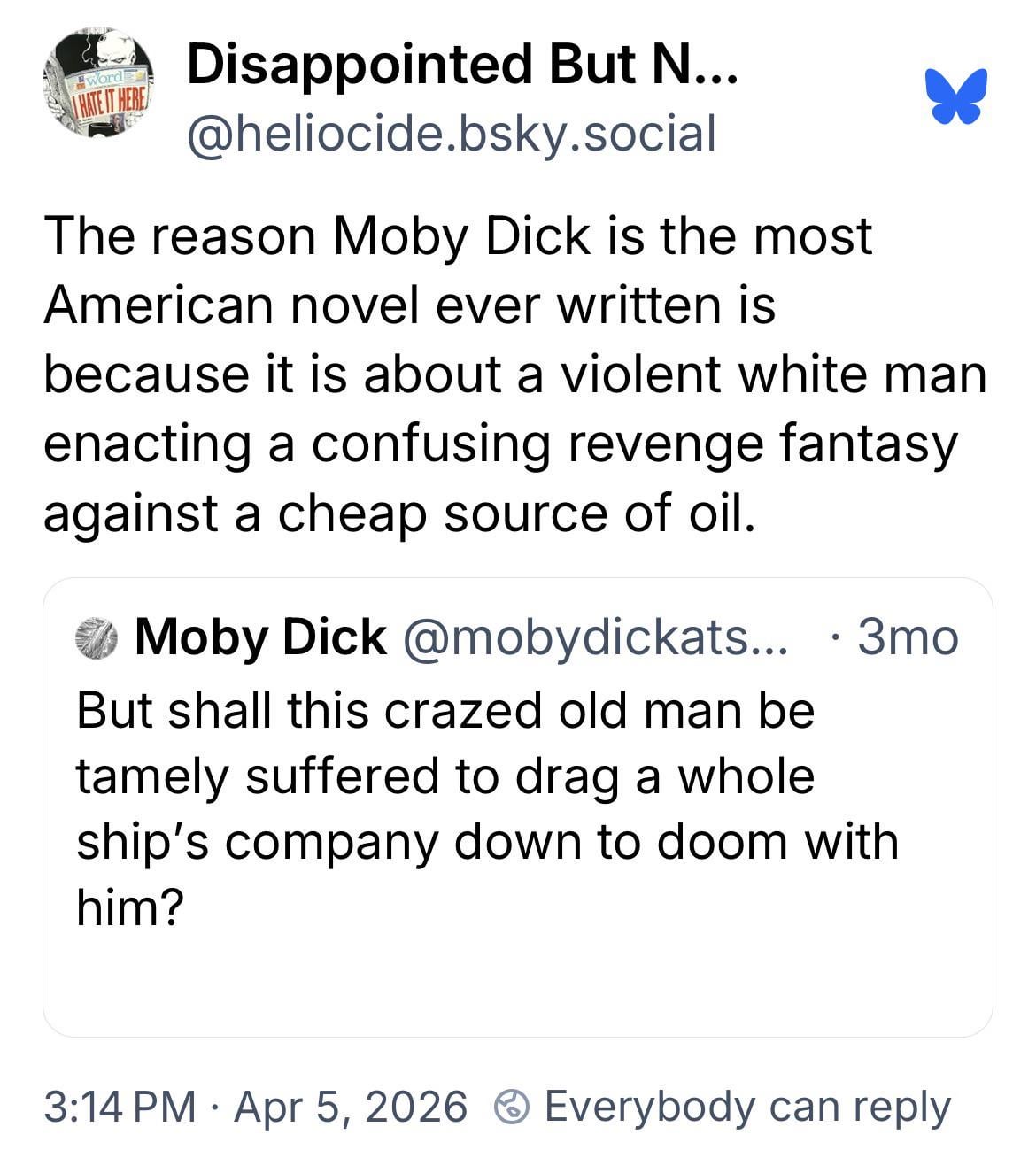This screenshot has height=1150, width=1036.
Task: Click the line "against a cheap source of oil."
Action: tap(400, 513)
